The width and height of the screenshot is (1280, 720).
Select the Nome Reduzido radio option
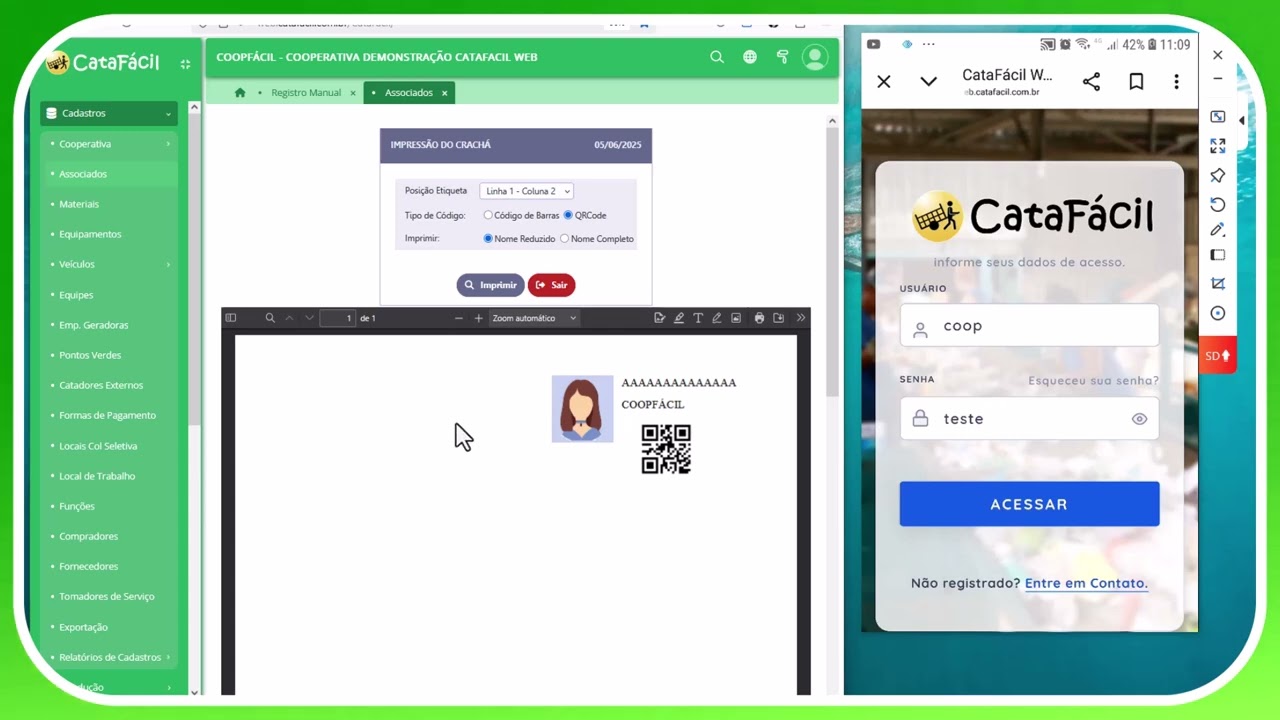[x=488, y=239]
